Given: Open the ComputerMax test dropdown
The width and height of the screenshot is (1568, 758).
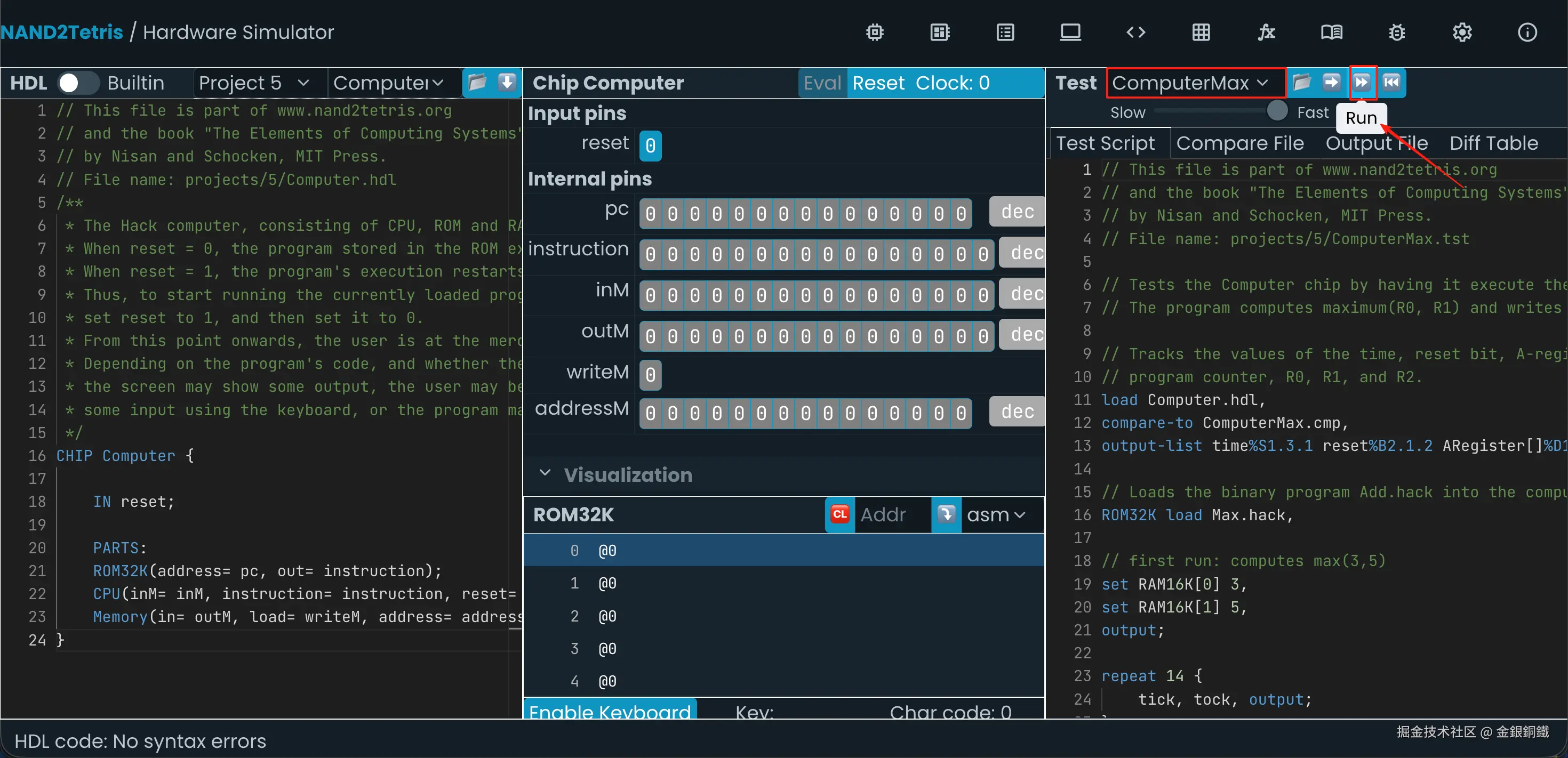Looking at the screenshot, I should [x=1190, y=83].
